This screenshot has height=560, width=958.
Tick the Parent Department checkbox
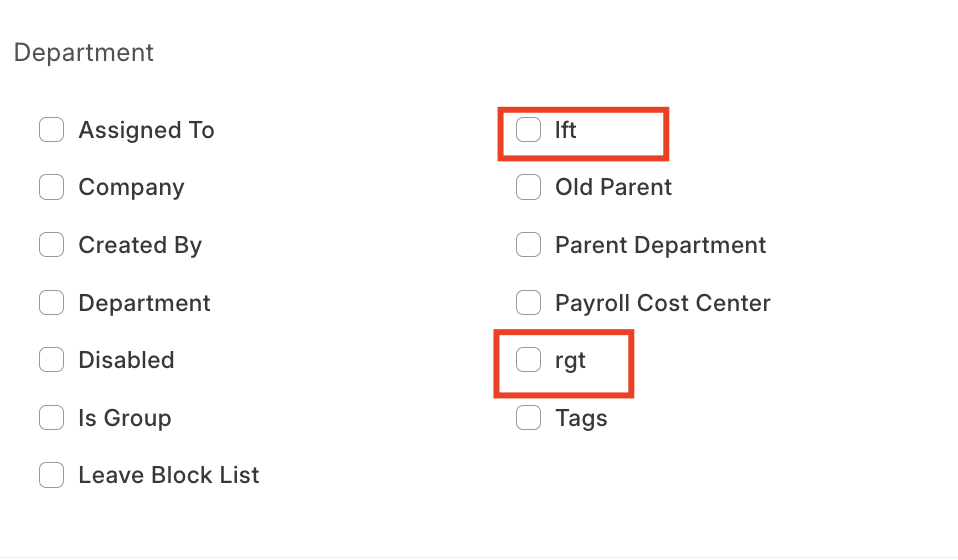pos(528,245)
